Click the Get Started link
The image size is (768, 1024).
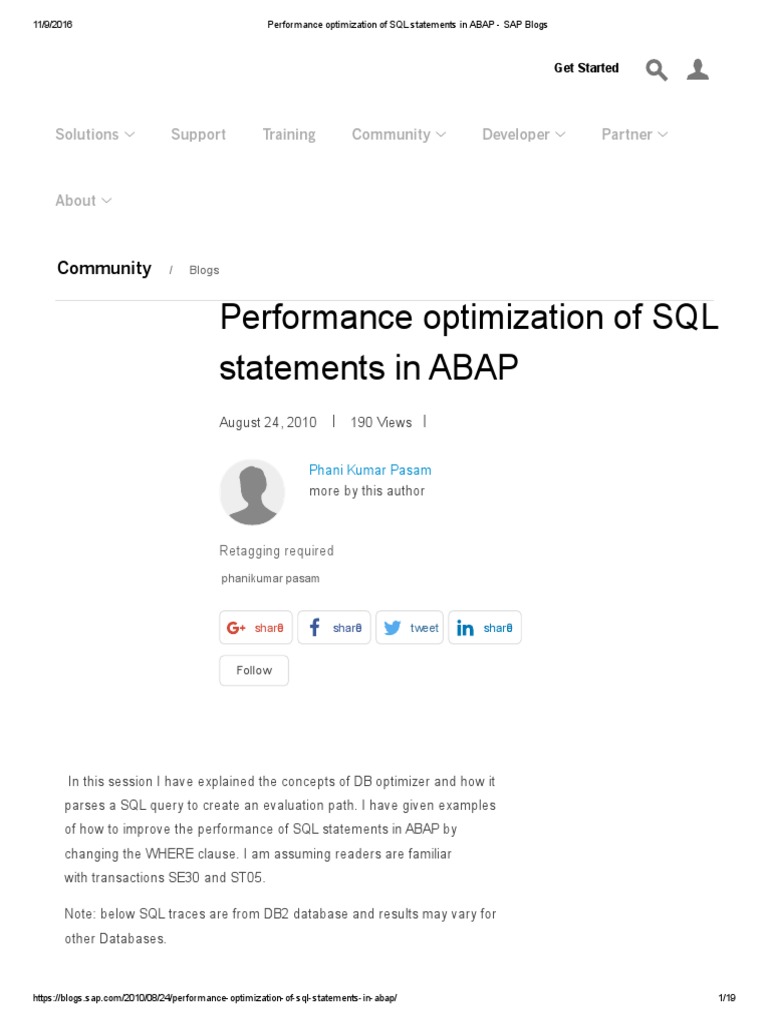click(586, 68)
